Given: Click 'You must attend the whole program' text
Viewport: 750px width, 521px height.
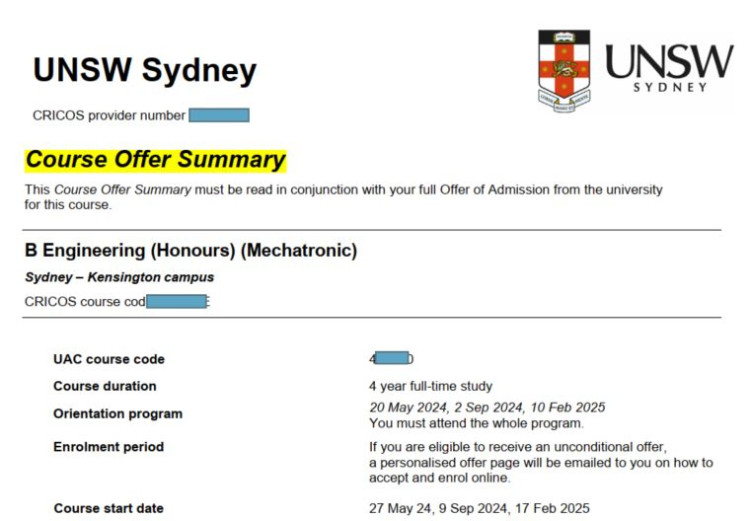Looking at the screenshot, I should (x=476, y=423).
